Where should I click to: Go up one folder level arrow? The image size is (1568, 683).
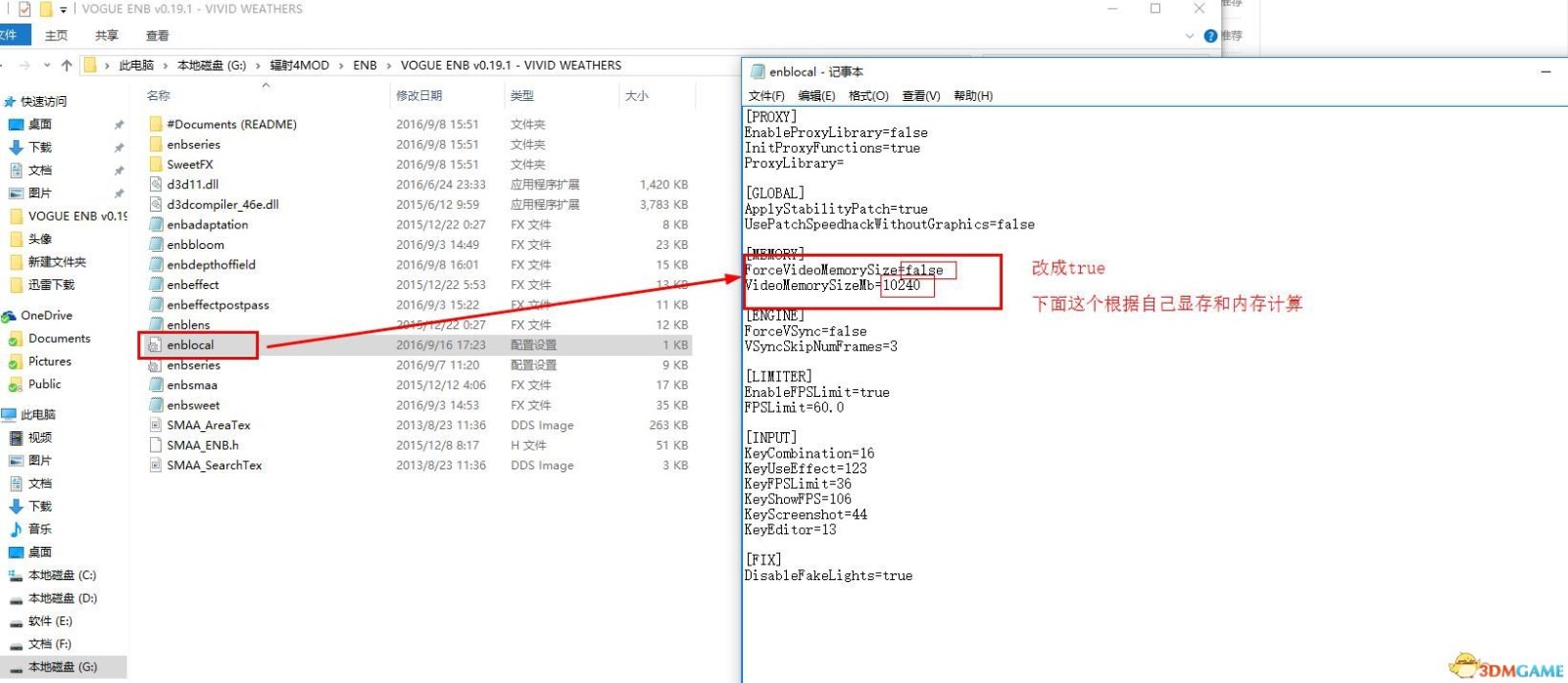67,66
